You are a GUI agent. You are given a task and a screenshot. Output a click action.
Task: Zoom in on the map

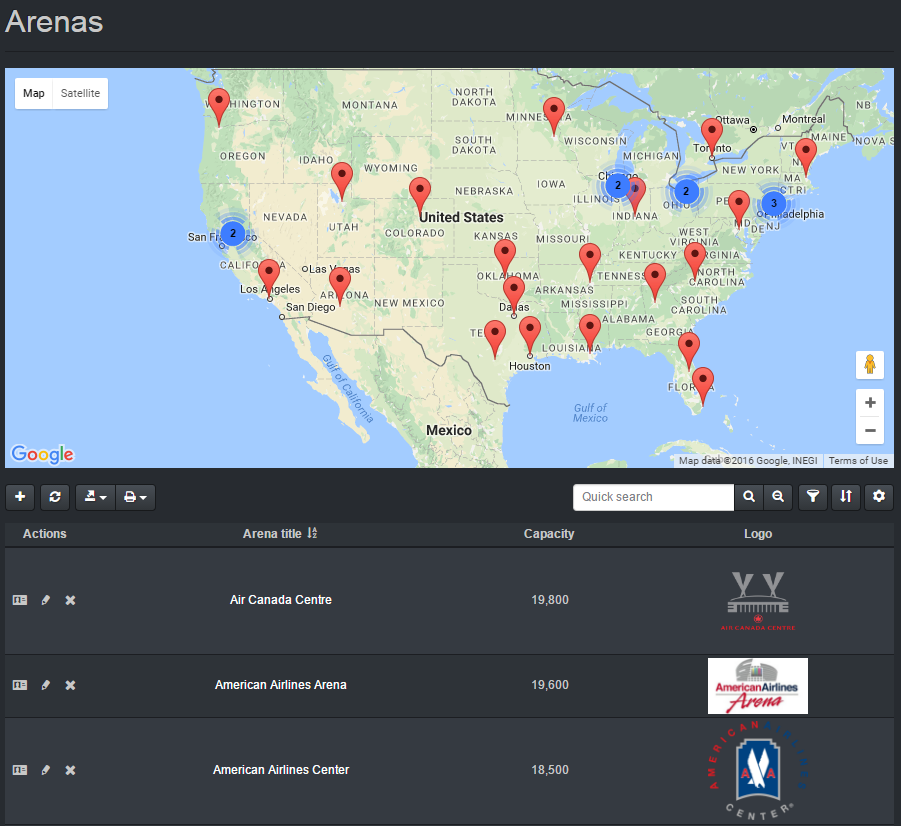tap(870, 403)
